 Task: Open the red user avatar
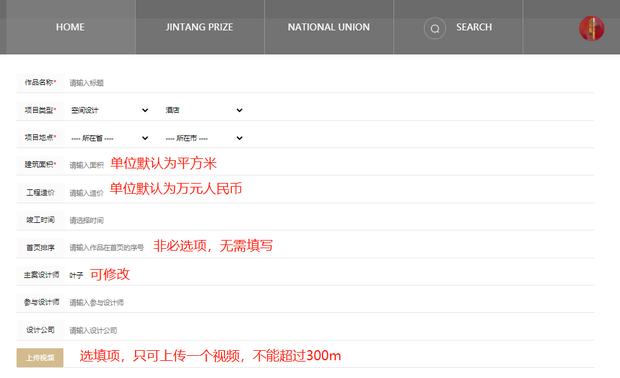click(x=592, y=28)
